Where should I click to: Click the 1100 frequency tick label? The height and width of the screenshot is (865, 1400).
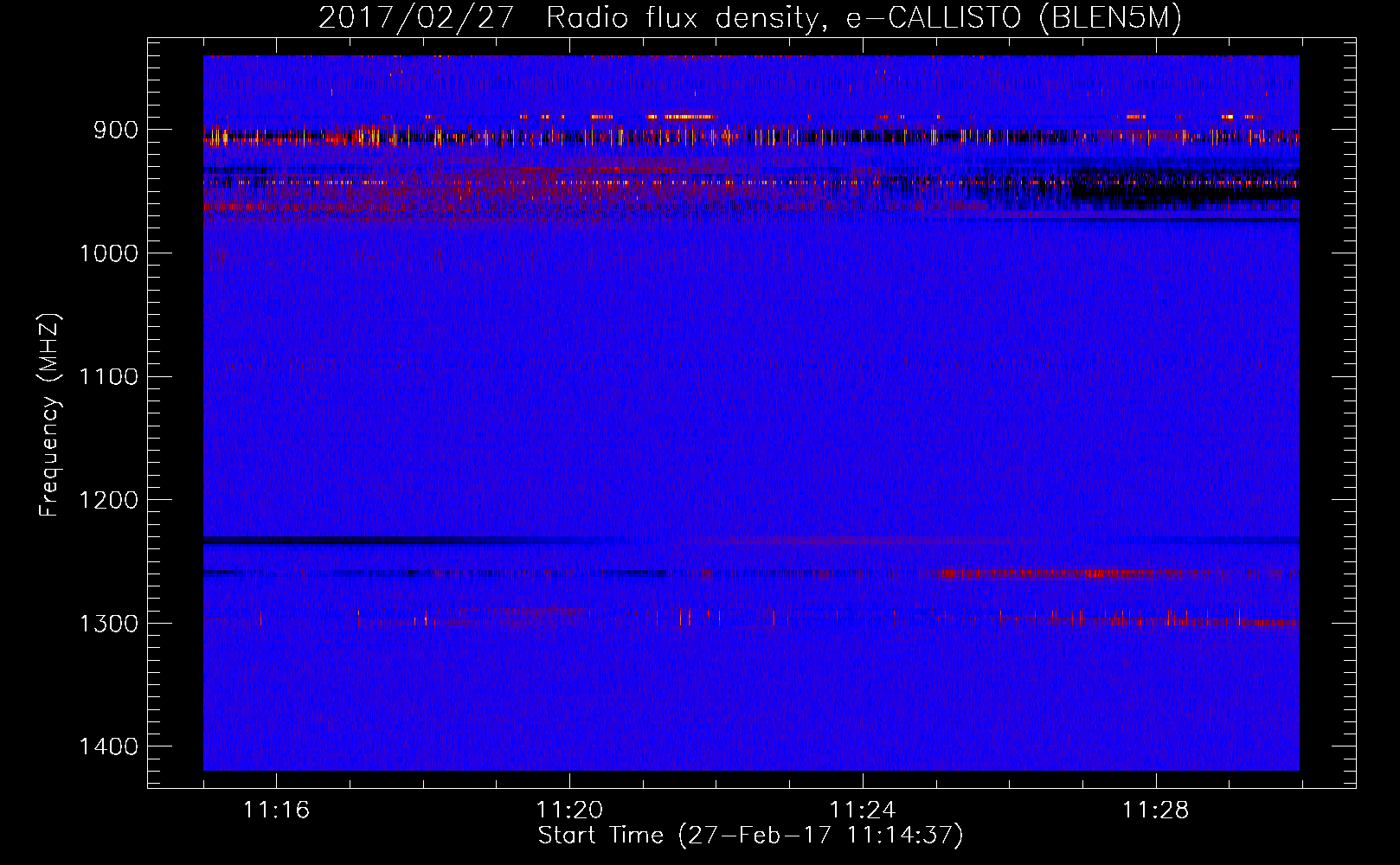click(x=109, y=377)
